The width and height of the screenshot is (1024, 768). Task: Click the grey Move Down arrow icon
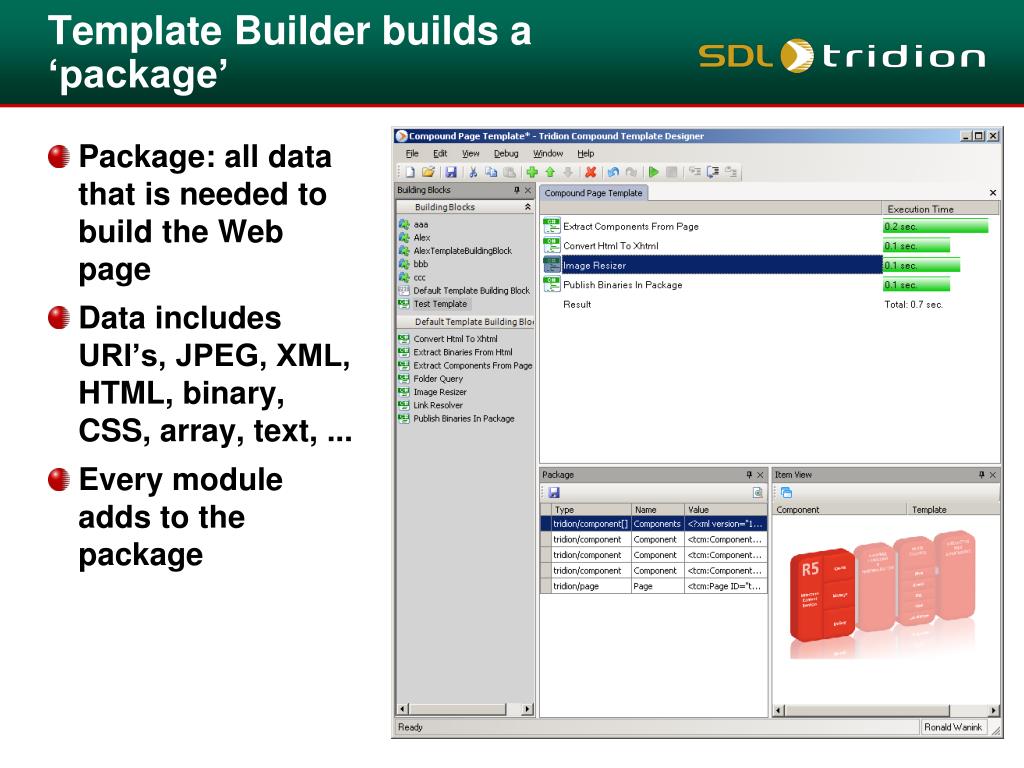tap(568, 172)
